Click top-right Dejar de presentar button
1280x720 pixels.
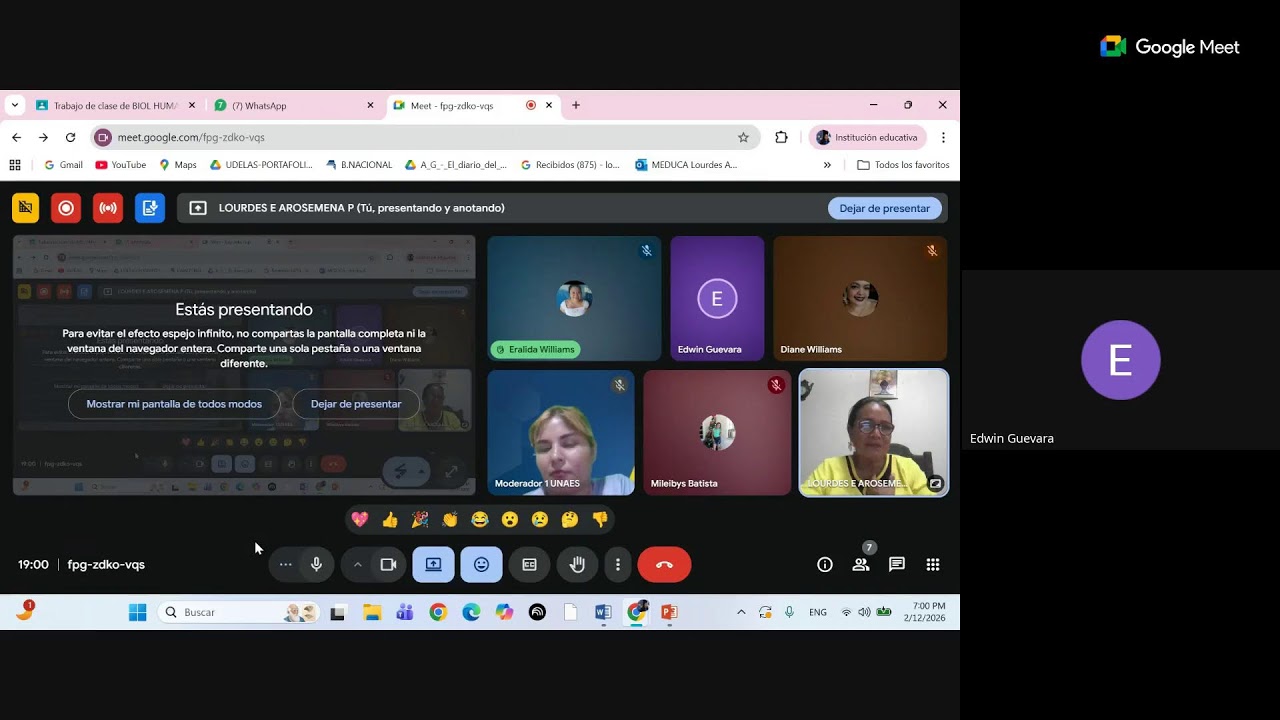[x=884, y=208]
